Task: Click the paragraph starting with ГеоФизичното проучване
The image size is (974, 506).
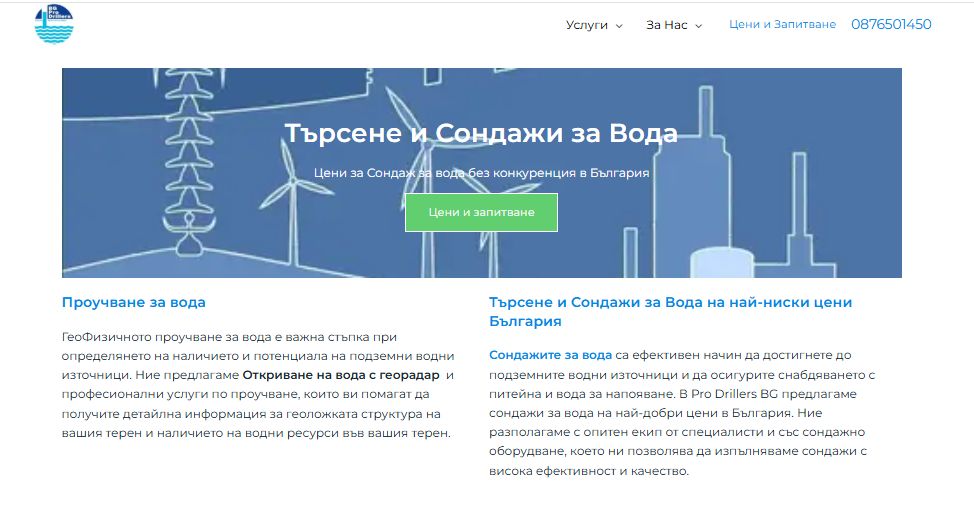Action: pyautogui.click(x=258, y=385)
